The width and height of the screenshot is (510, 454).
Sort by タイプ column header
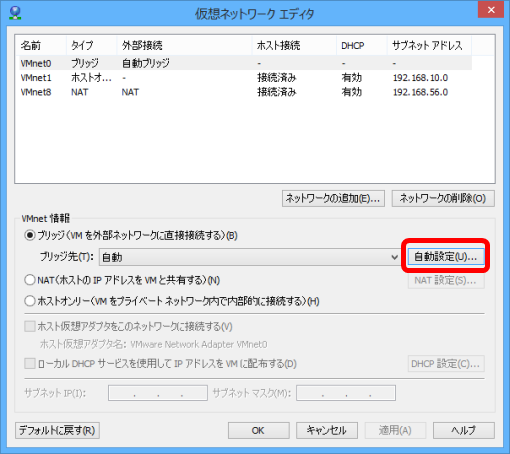(92, 45)
